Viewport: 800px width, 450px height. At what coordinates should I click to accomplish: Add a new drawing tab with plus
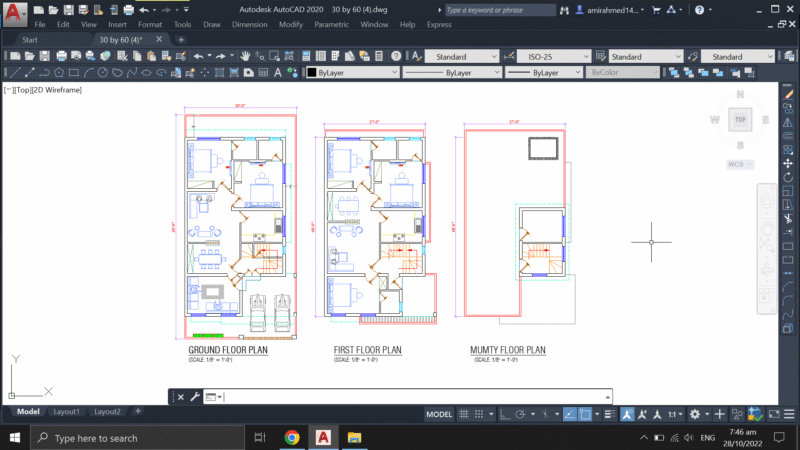coord(181,40)
